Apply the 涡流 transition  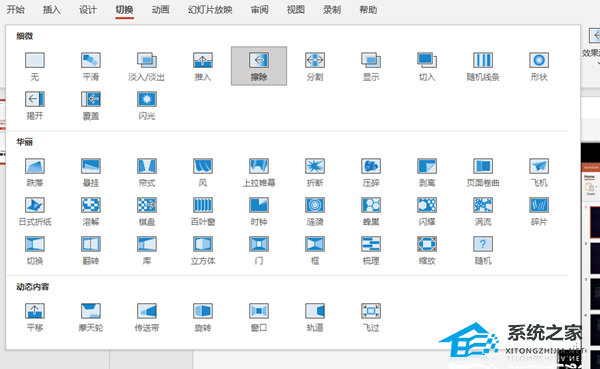[483, 211]
